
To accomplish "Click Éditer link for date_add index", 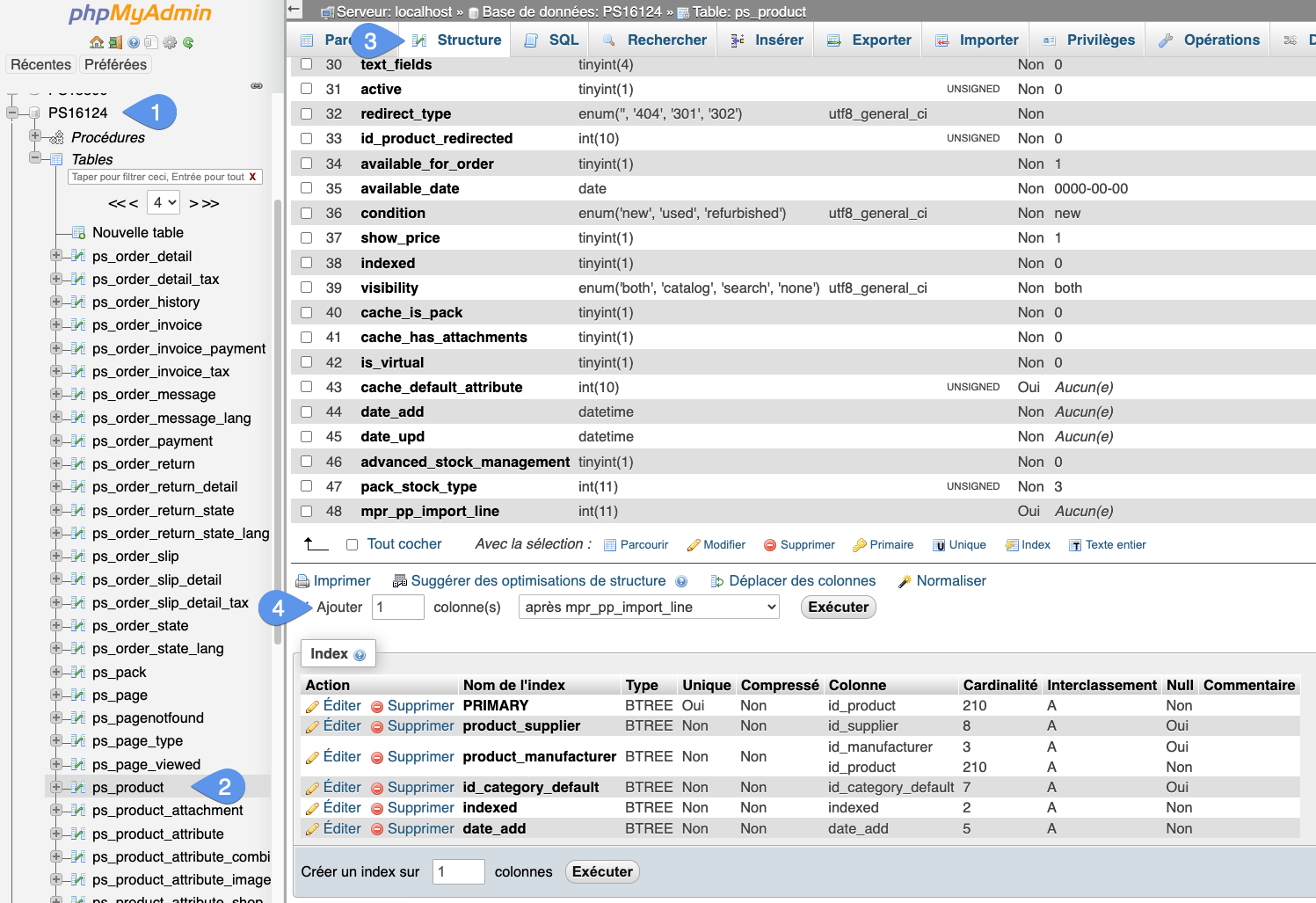I will click(342, 829).
